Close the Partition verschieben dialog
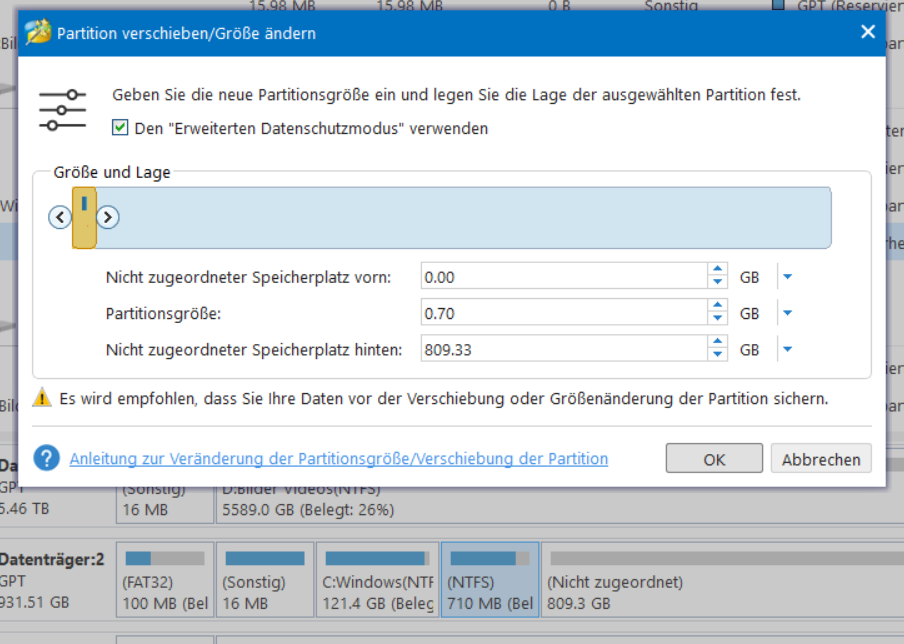The height and width of the screenshot is (644, 904). [x=868, y=32]
